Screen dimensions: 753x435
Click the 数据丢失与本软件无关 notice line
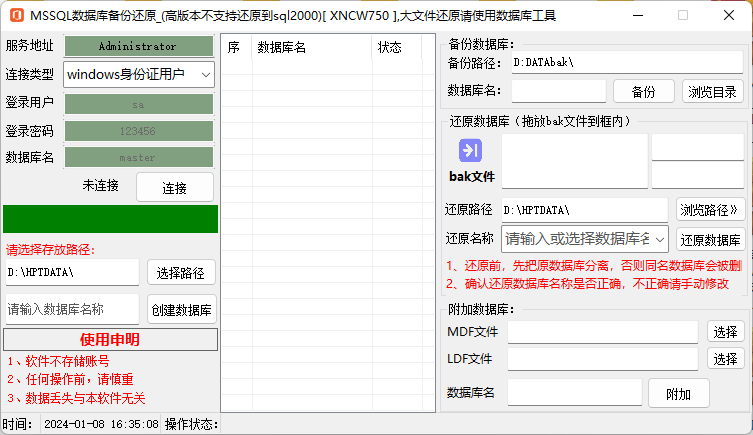coord(76,398)
